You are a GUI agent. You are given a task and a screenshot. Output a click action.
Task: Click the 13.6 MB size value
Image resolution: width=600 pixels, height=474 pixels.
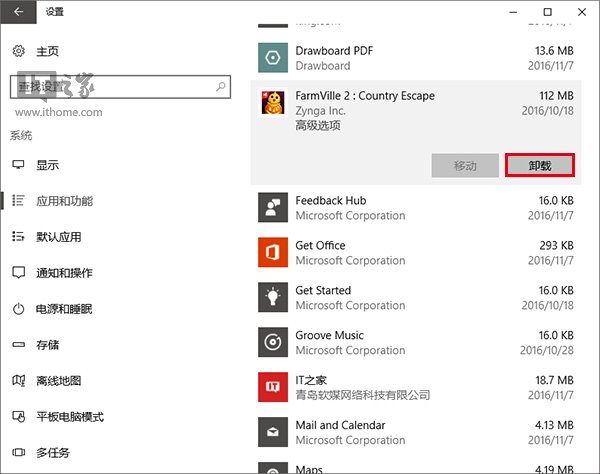coord(554,50)
